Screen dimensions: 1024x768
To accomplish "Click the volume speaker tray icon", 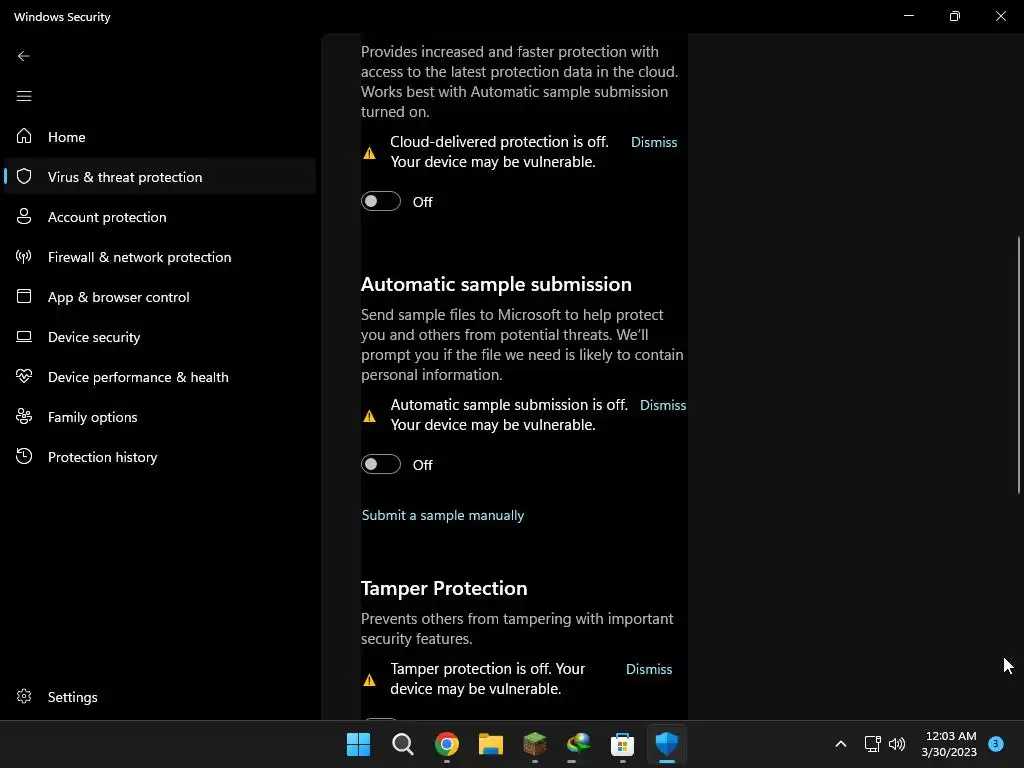I will [x=897, y=744].
